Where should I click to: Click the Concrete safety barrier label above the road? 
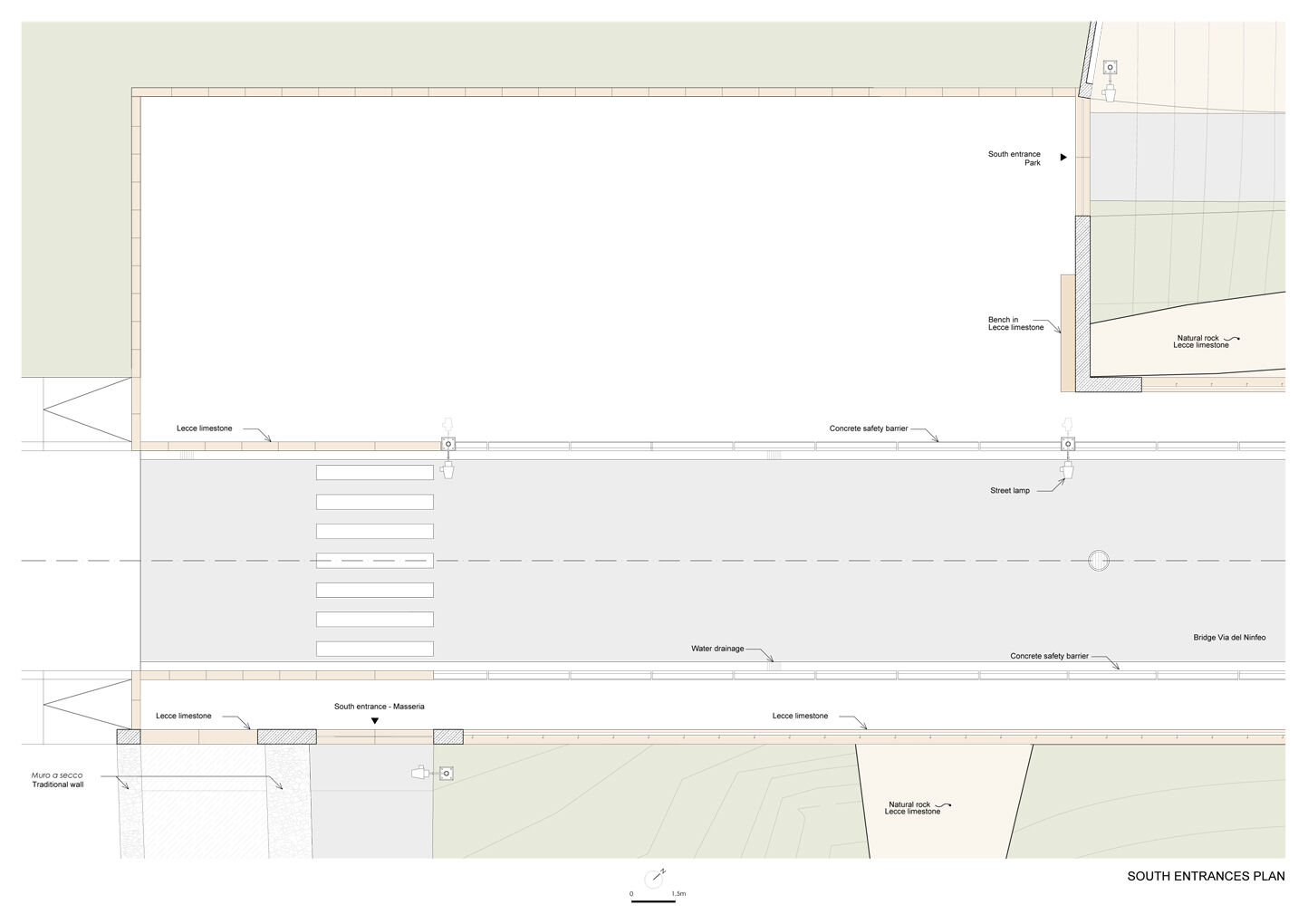tap(869, 428)
